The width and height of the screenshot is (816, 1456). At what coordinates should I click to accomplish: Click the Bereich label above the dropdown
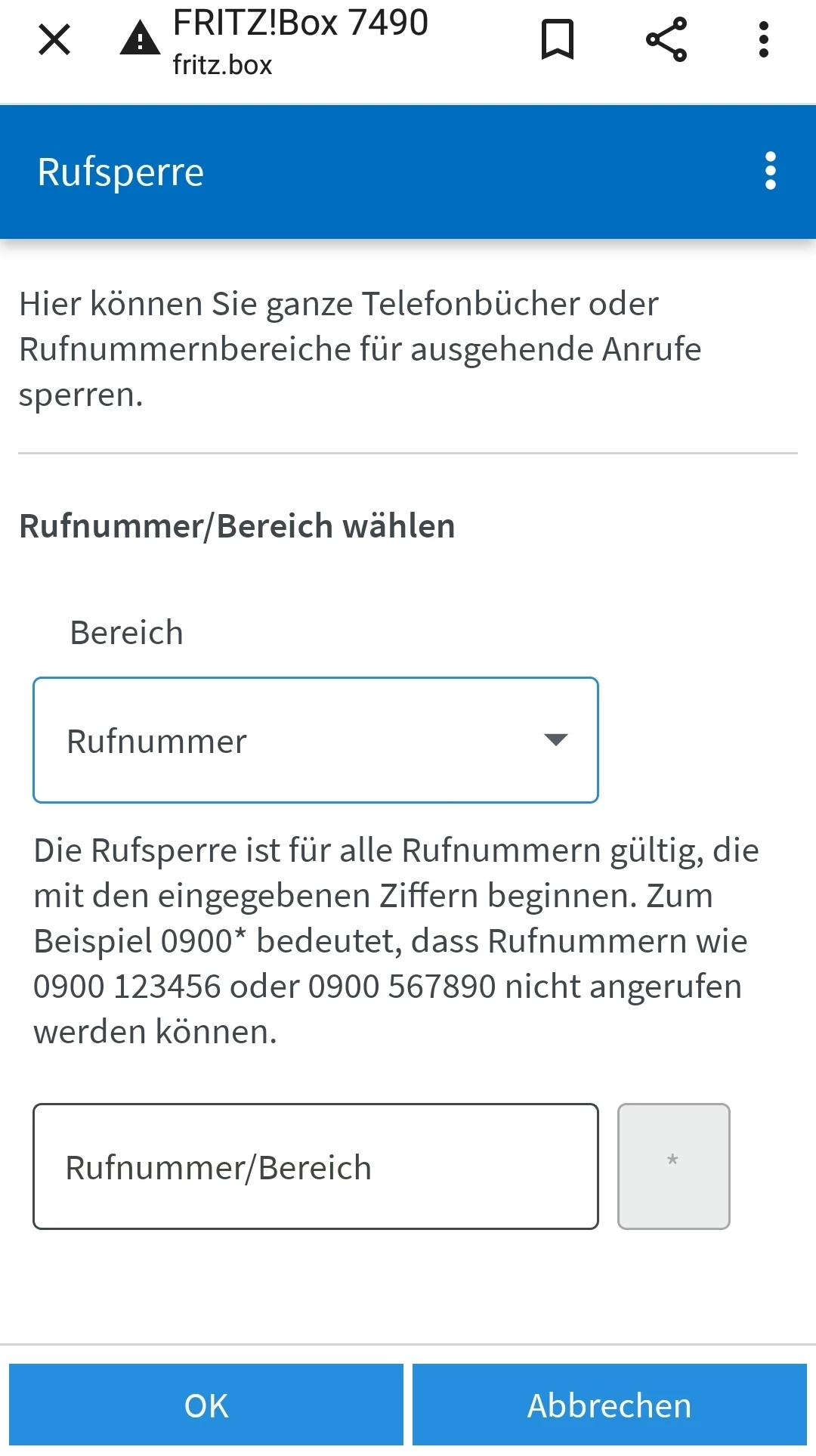(x=127, y=633)
